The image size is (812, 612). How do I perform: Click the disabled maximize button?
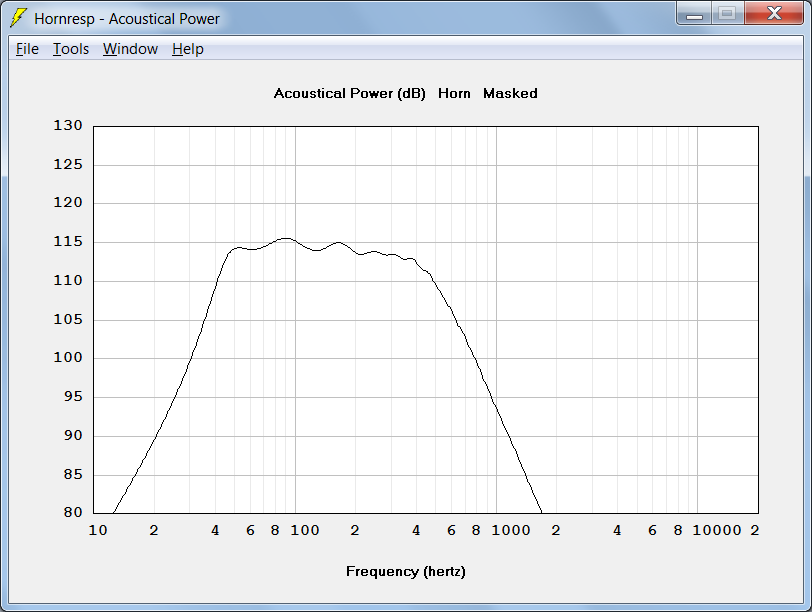(728, 14)
